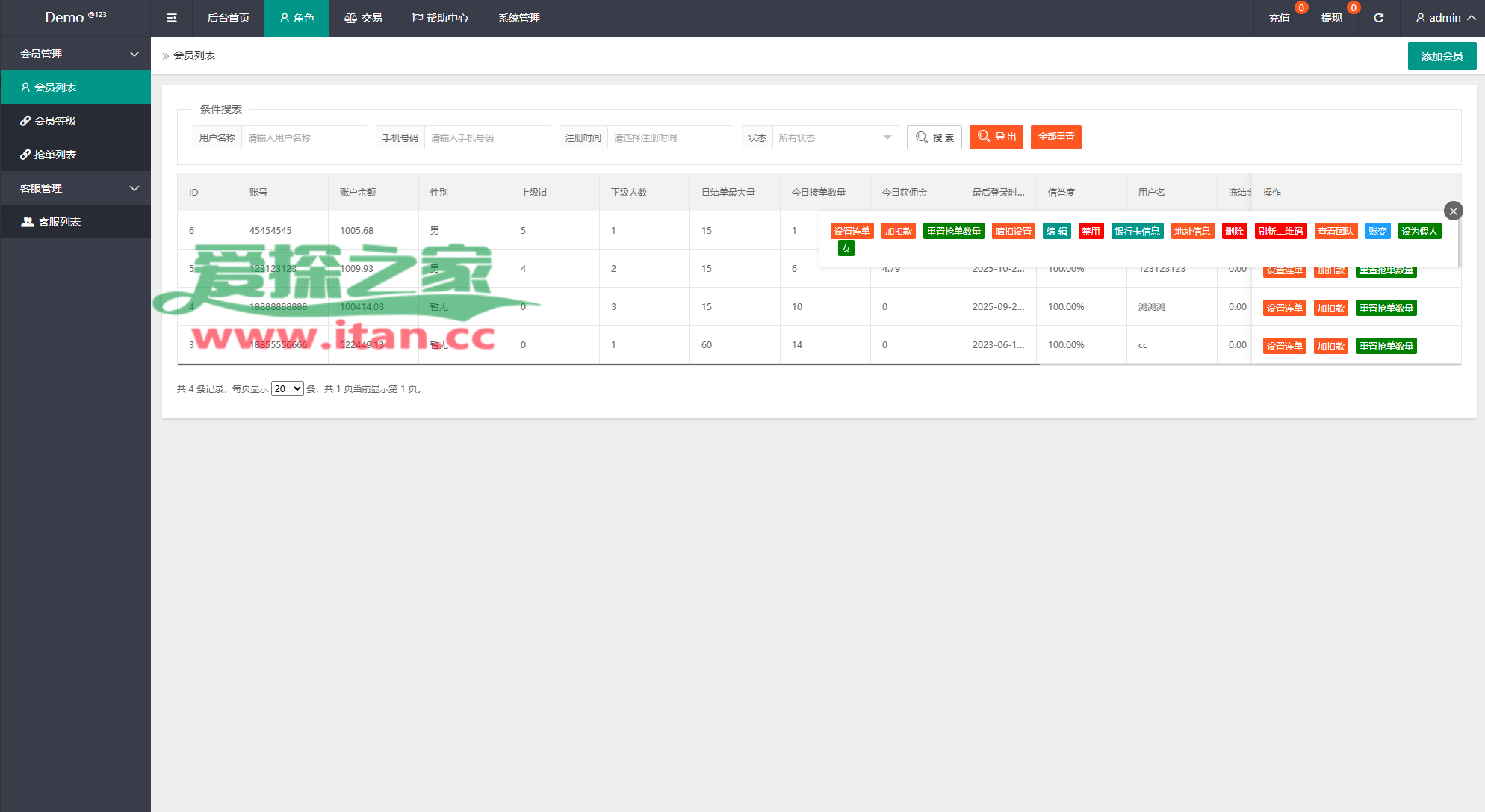Toggle the sidebar collapse menu icon
1485x812 pixels.
[172, 18]
